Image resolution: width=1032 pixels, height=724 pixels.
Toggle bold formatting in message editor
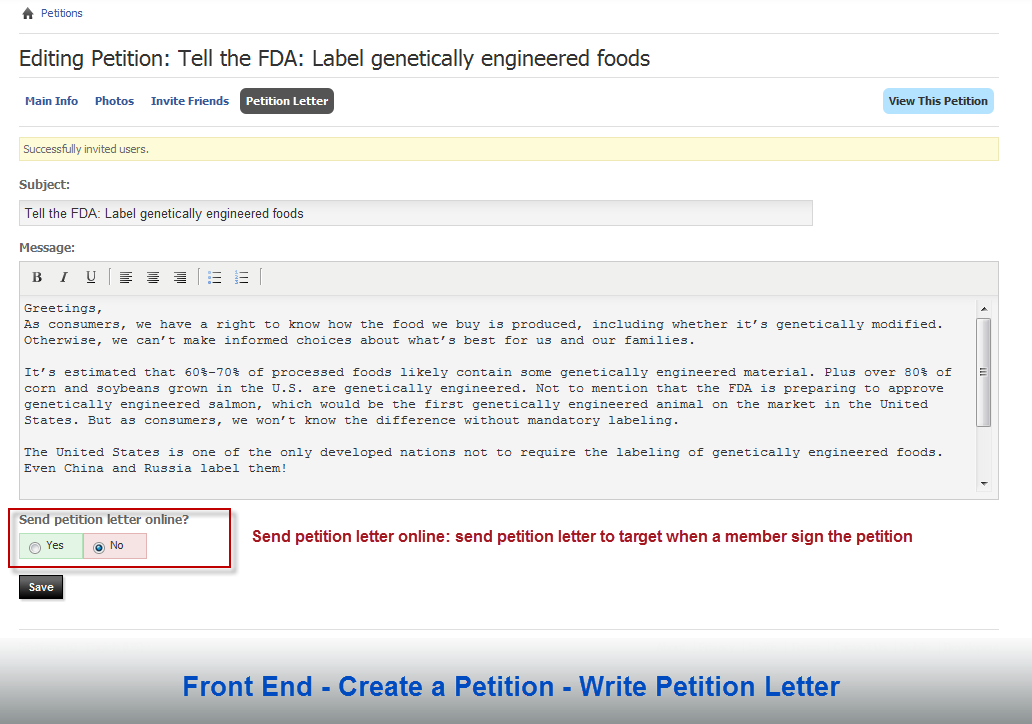37,277
